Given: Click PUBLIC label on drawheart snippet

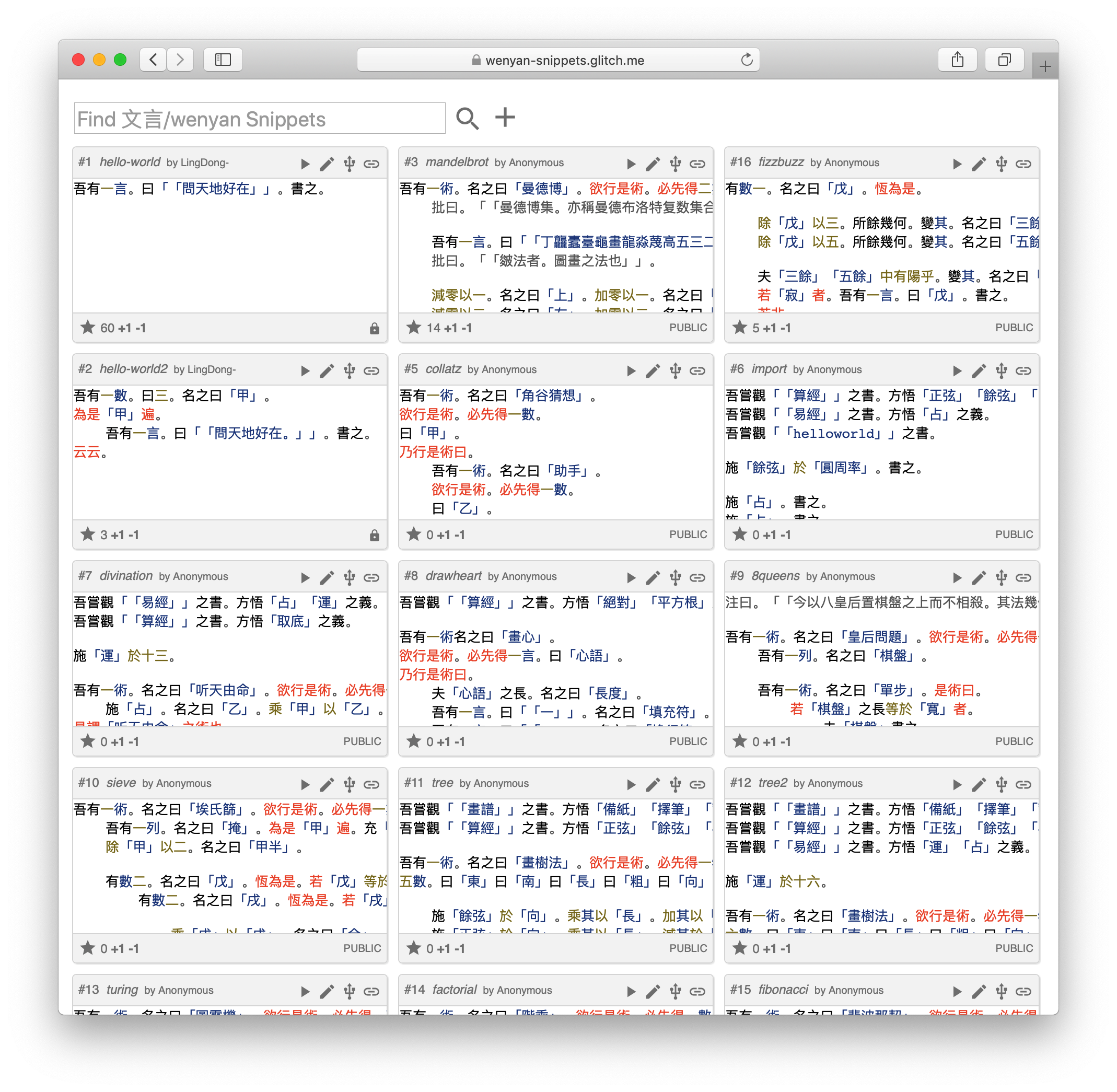Looking at the screenshot, I should (x=688, y=741).
